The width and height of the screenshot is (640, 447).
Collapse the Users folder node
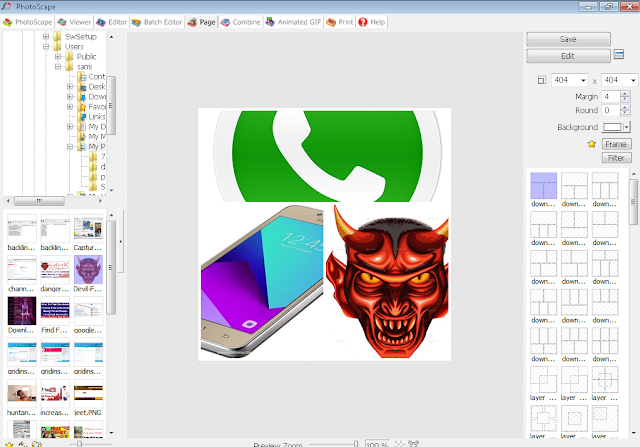point(46,47)
